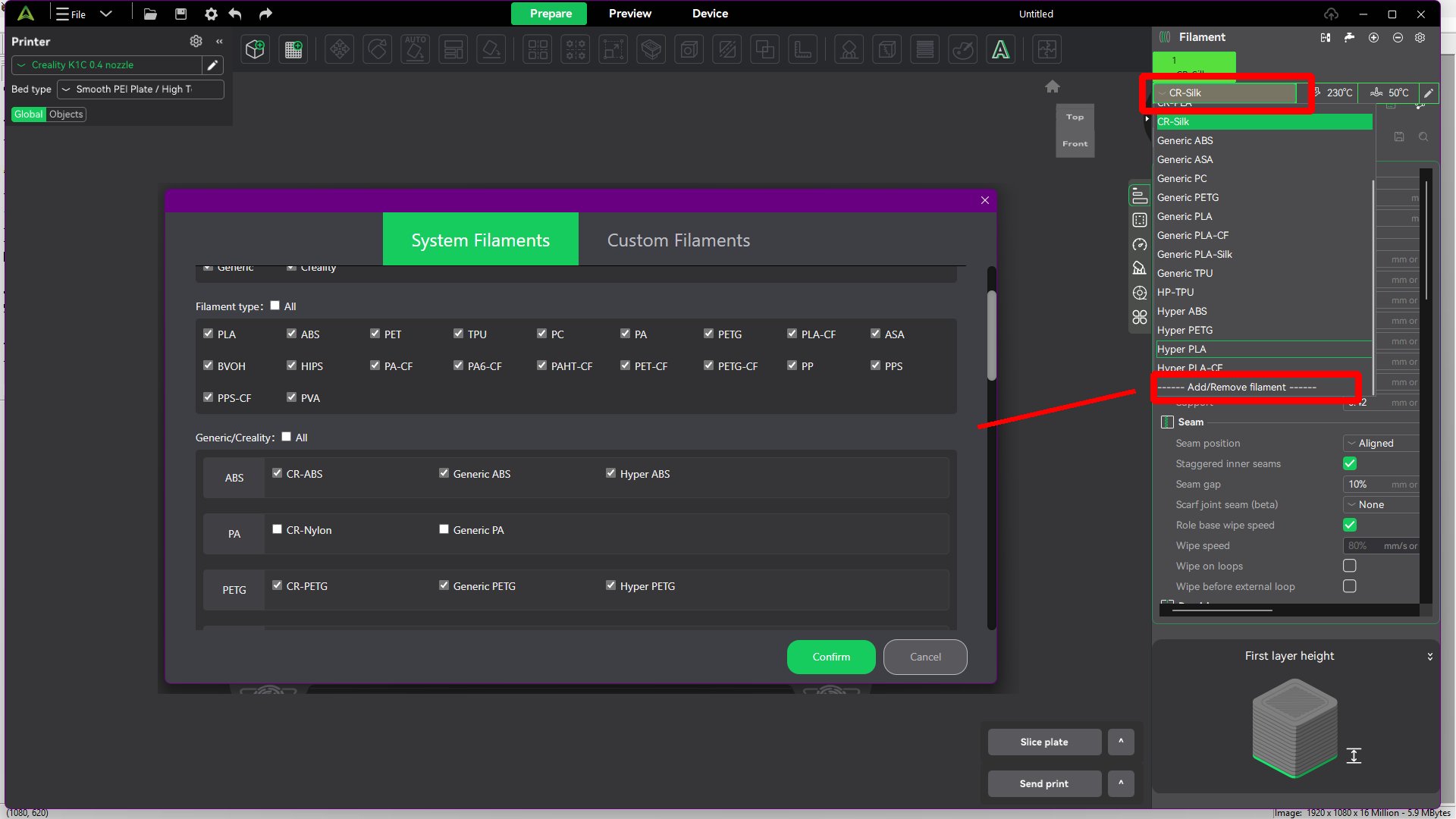Upload to Creality Cloud via the cloud icon
Screen dimensions: 1456x819
1330,14
